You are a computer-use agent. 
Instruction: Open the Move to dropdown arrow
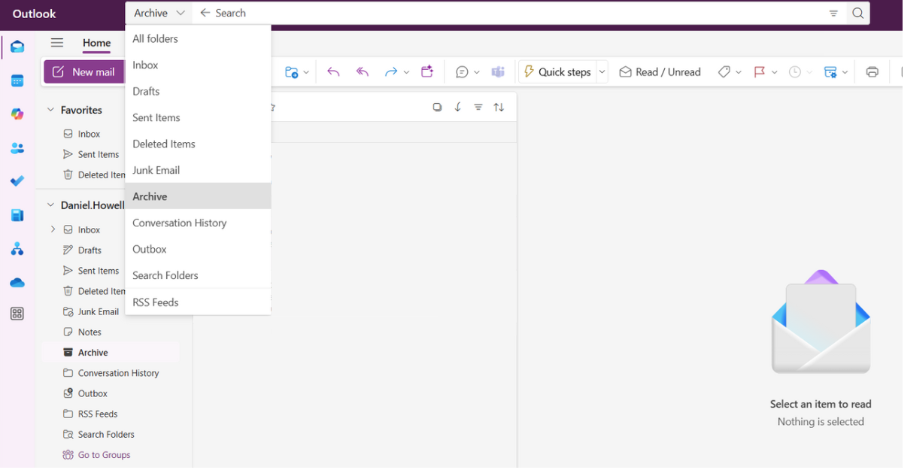[x=306, y=73]
